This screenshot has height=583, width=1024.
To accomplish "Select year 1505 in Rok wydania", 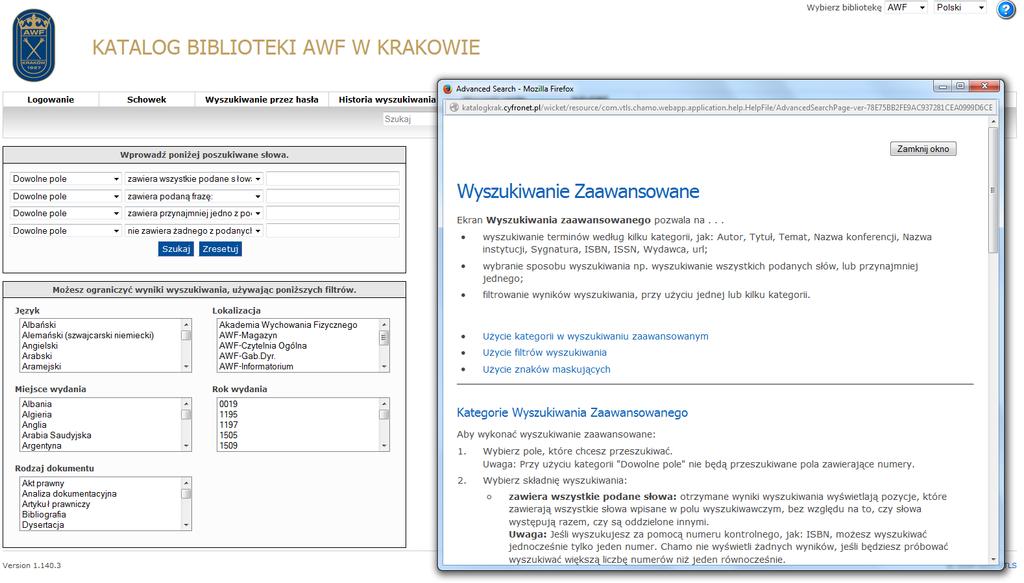I will 229,435.
